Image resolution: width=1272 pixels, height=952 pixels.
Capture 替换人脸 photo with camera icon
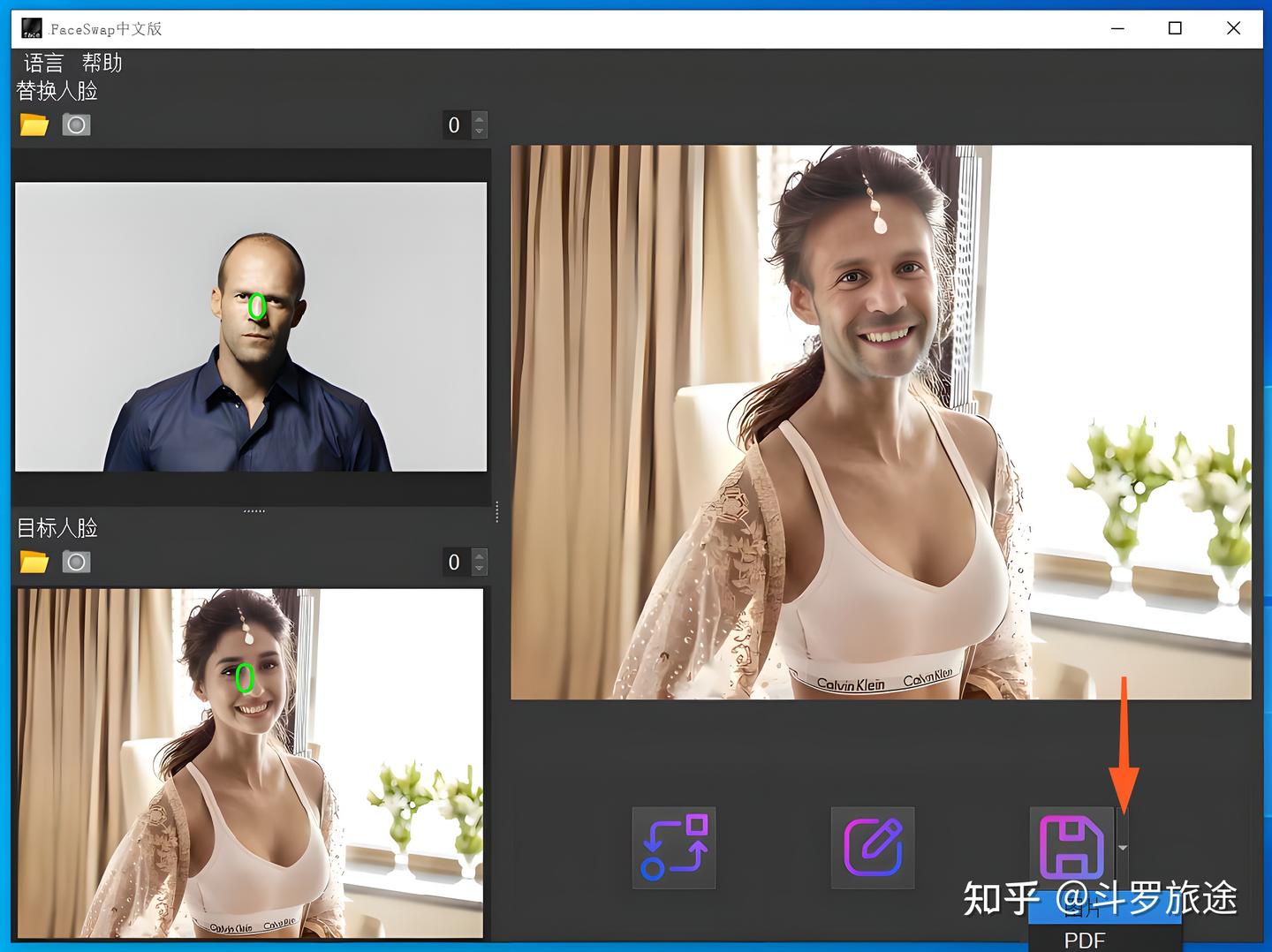pyautogui.click(x=76, y=125)
